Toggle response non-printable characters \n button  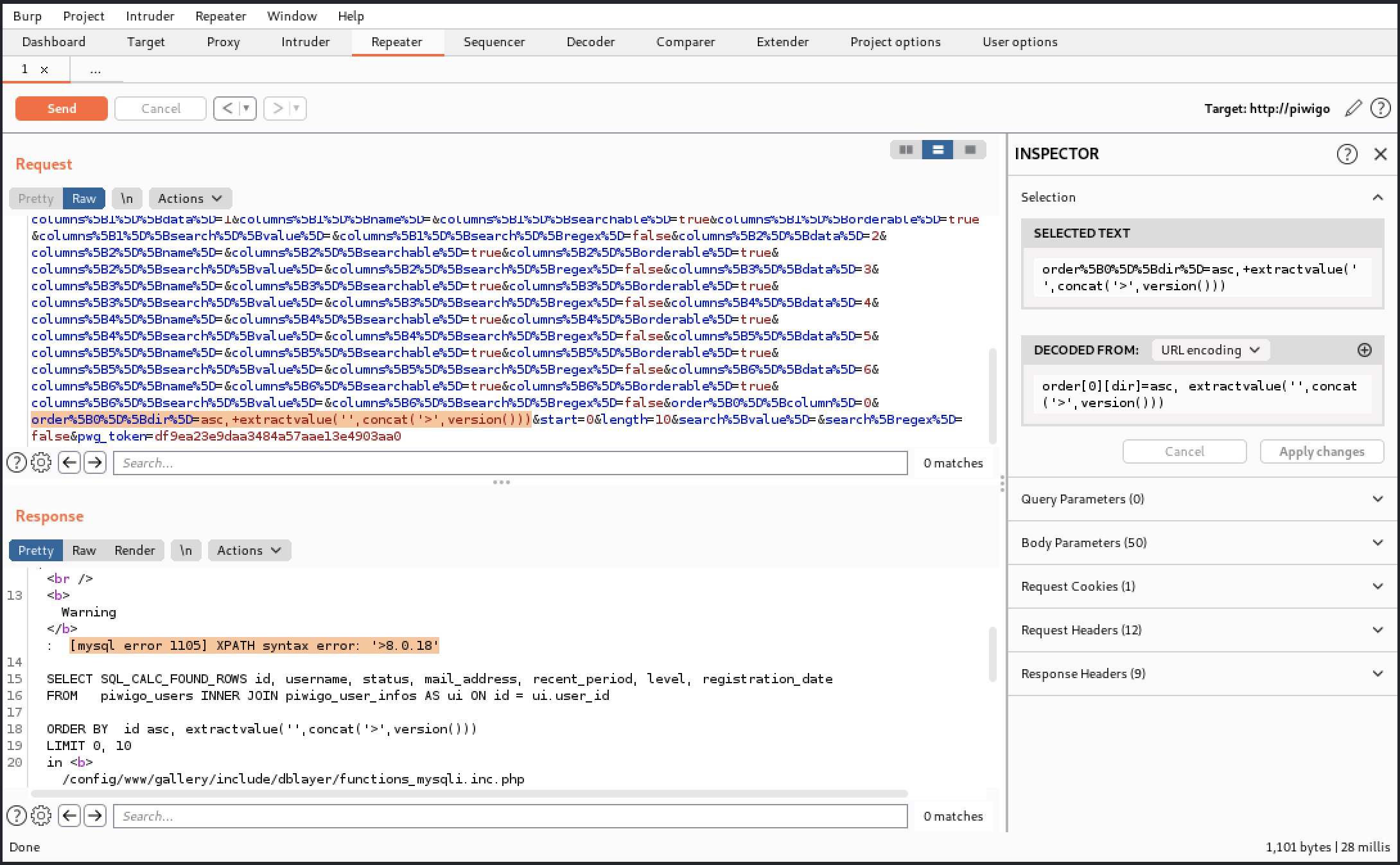186,550
